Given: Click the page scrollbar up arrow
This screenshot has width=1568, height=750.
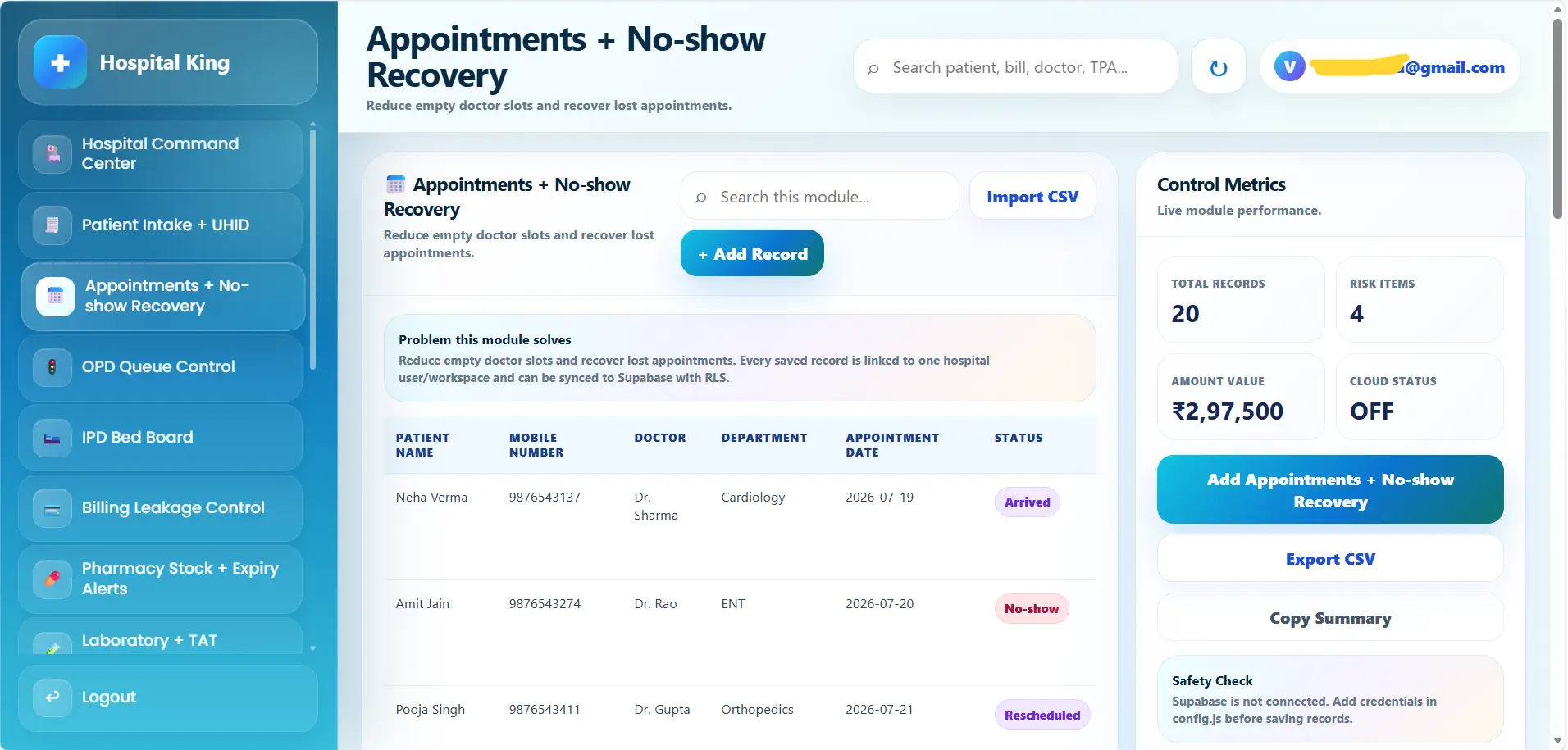Looking at the screenshot, I should coord(1557,9).
